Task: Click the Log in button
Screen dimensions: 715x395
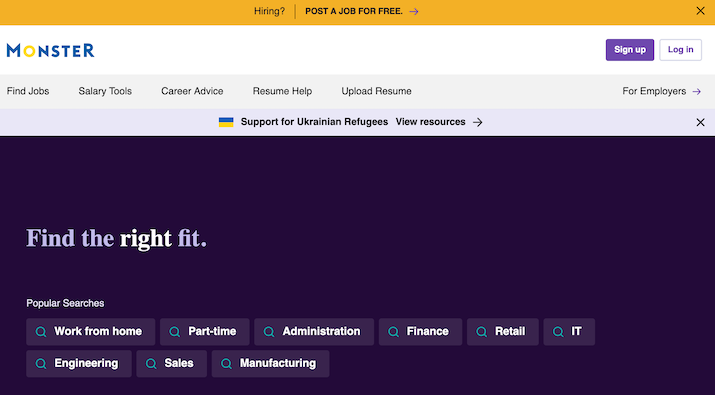Action: click(x=680, y=50)
